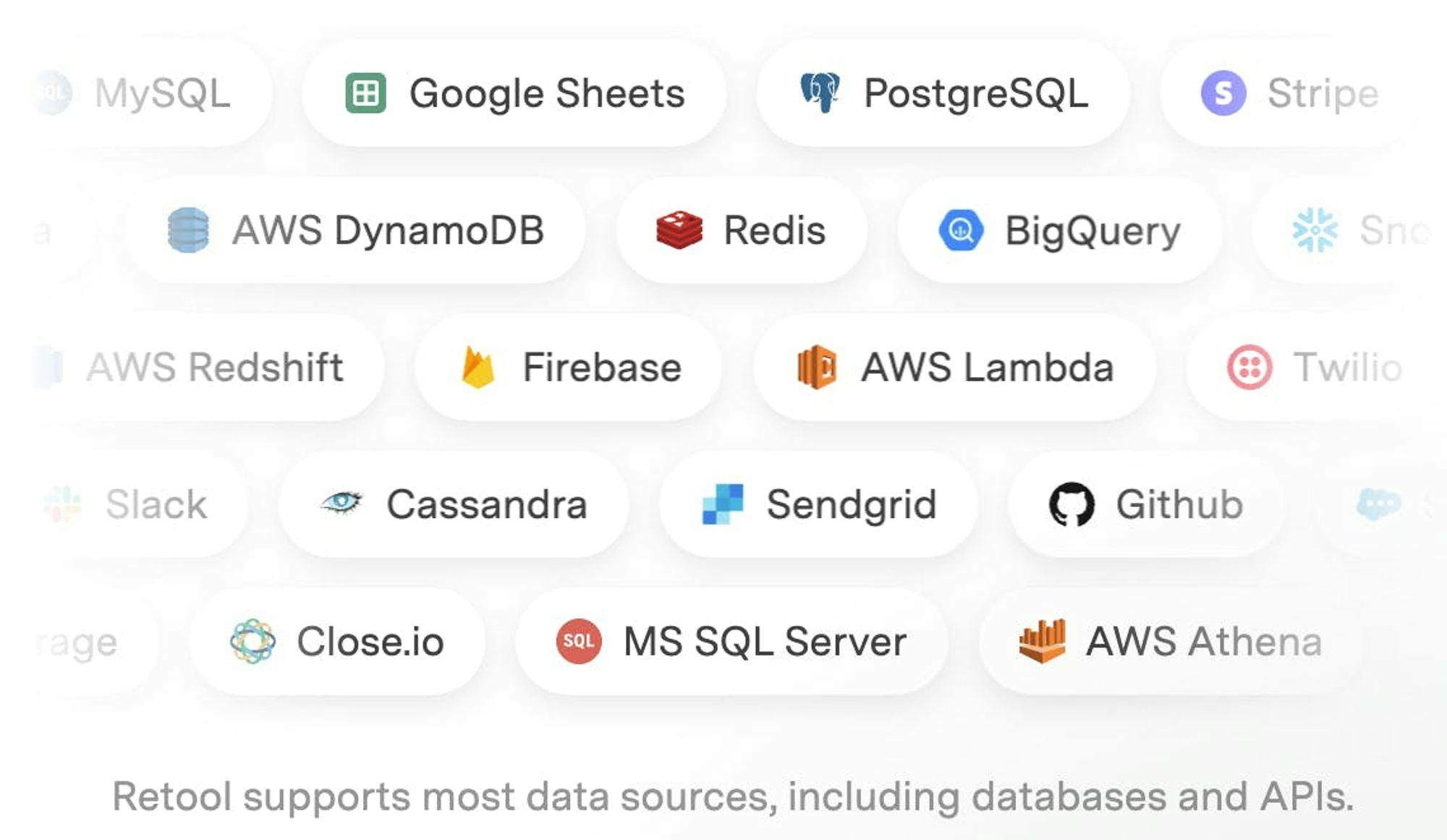Select the Stripe data source pill
This screenshot has width=1447, height=840.
[x=1288, y=93]
